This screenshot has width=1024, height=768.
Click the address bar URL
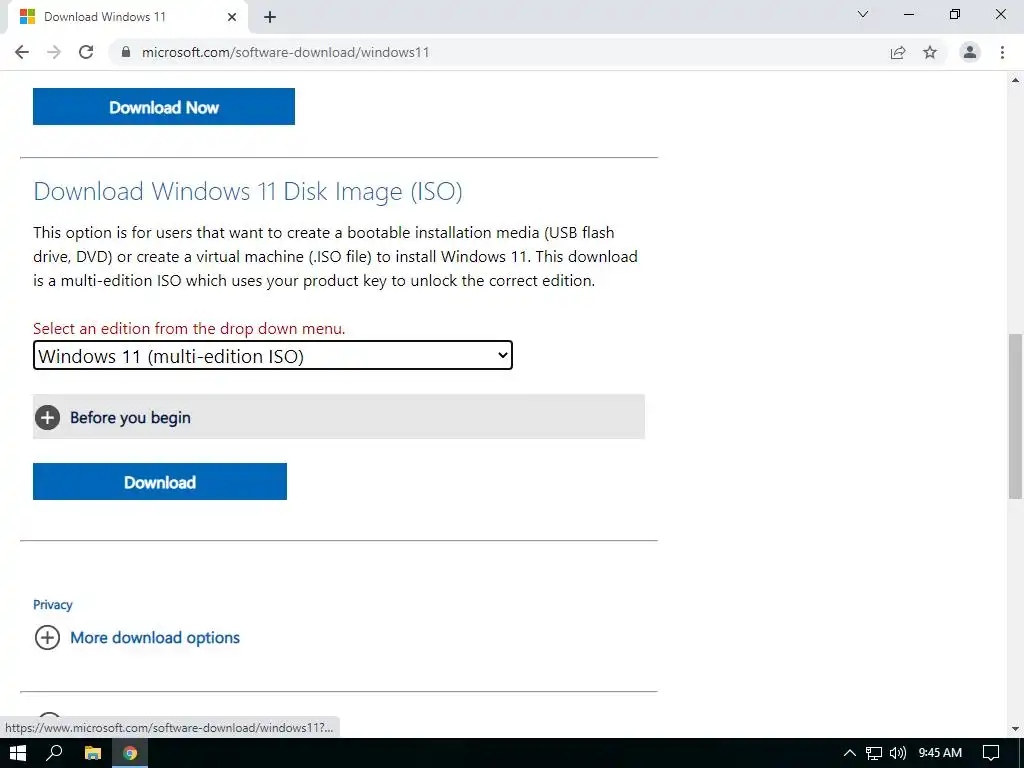(285, 52)
